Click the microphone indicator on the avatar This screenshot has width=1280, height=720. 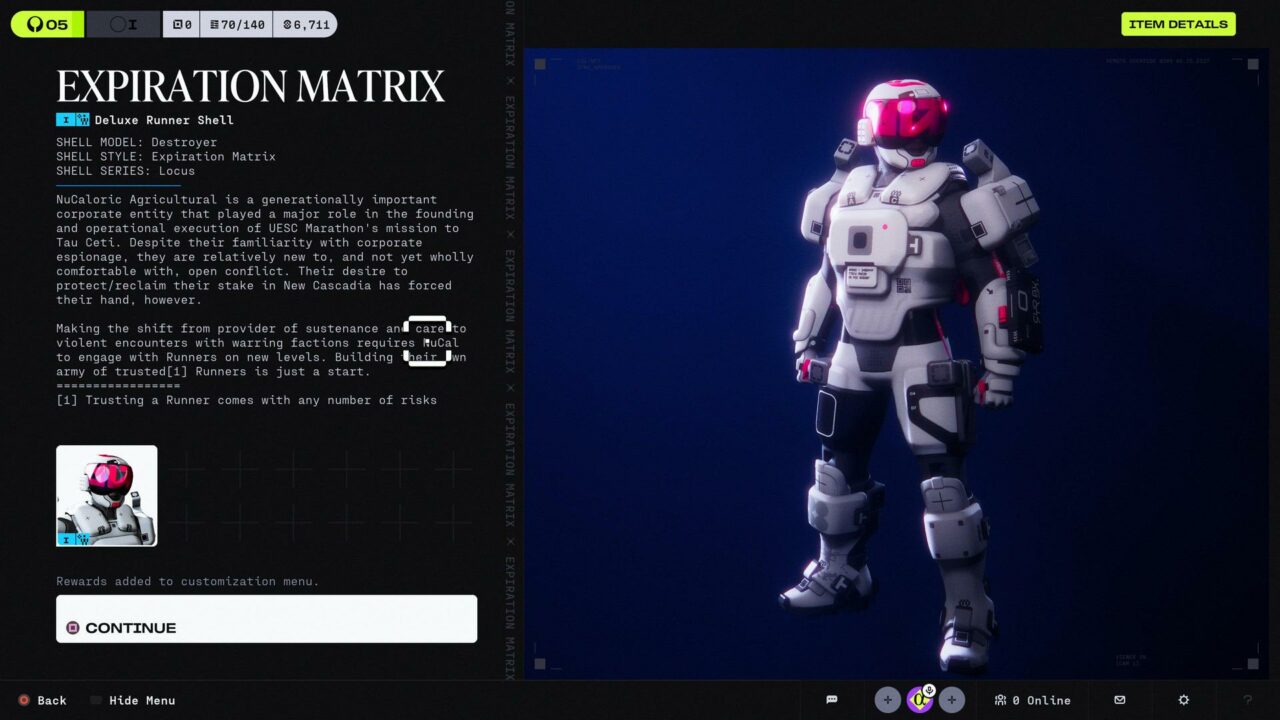(929, 690)
